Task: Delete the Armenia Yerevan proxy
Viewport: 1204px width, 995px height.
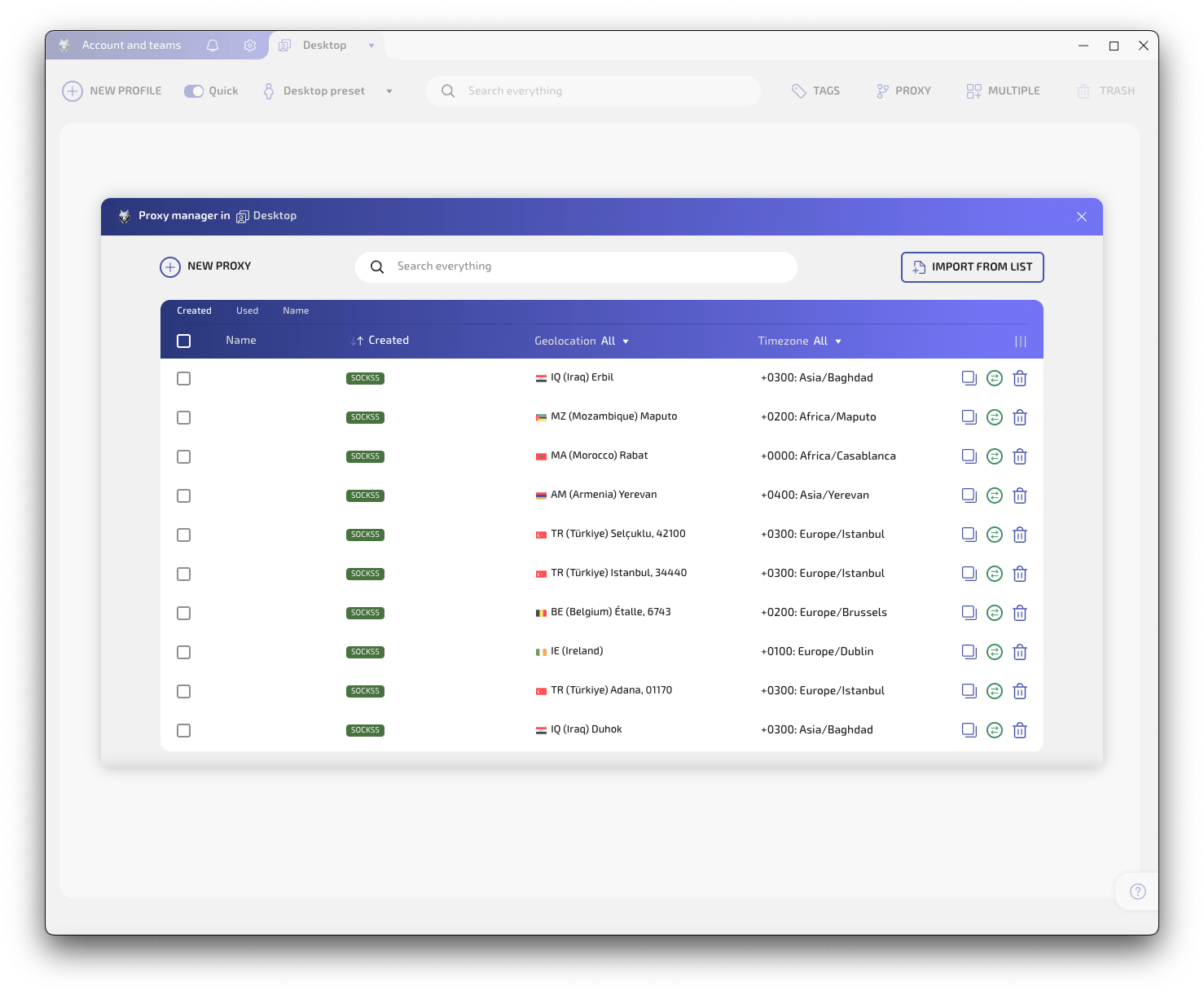Action: pyautogui.click(x=1020, y=495)
